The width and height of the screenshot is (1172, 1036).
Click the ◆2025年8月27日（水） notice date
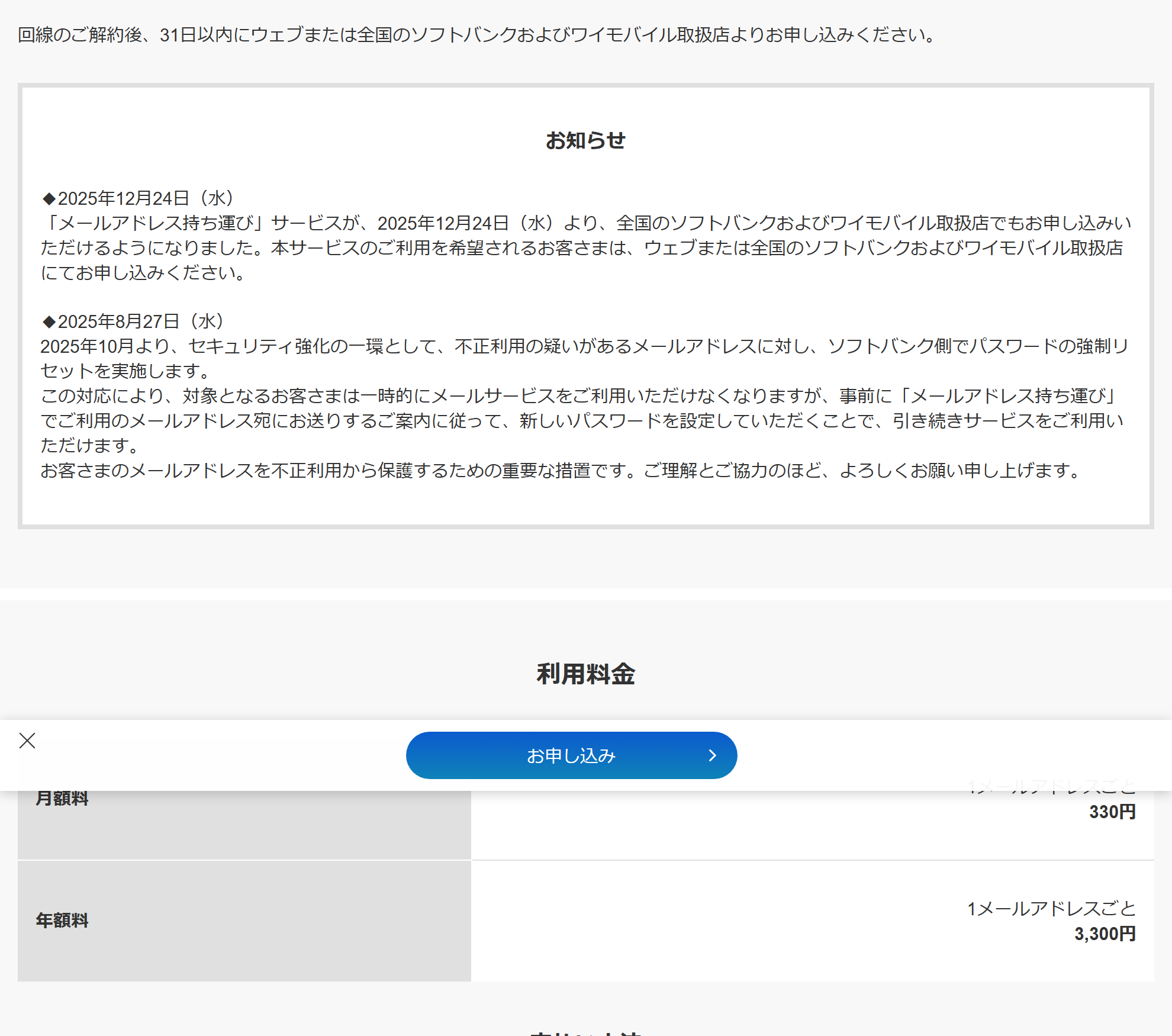(x=133, y=321)
